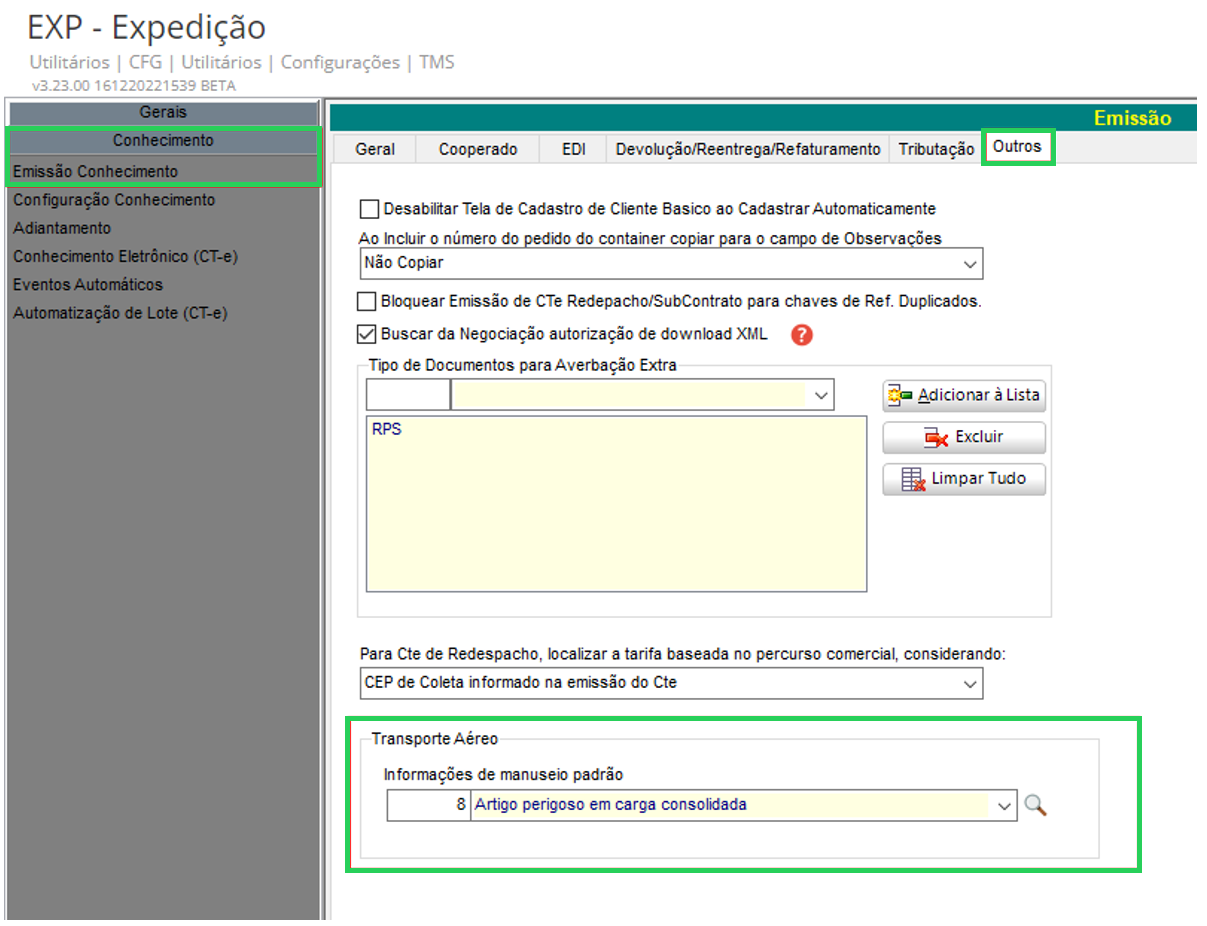Click CFG in the header breadcrumb
1207x926 pixels.
145,62
